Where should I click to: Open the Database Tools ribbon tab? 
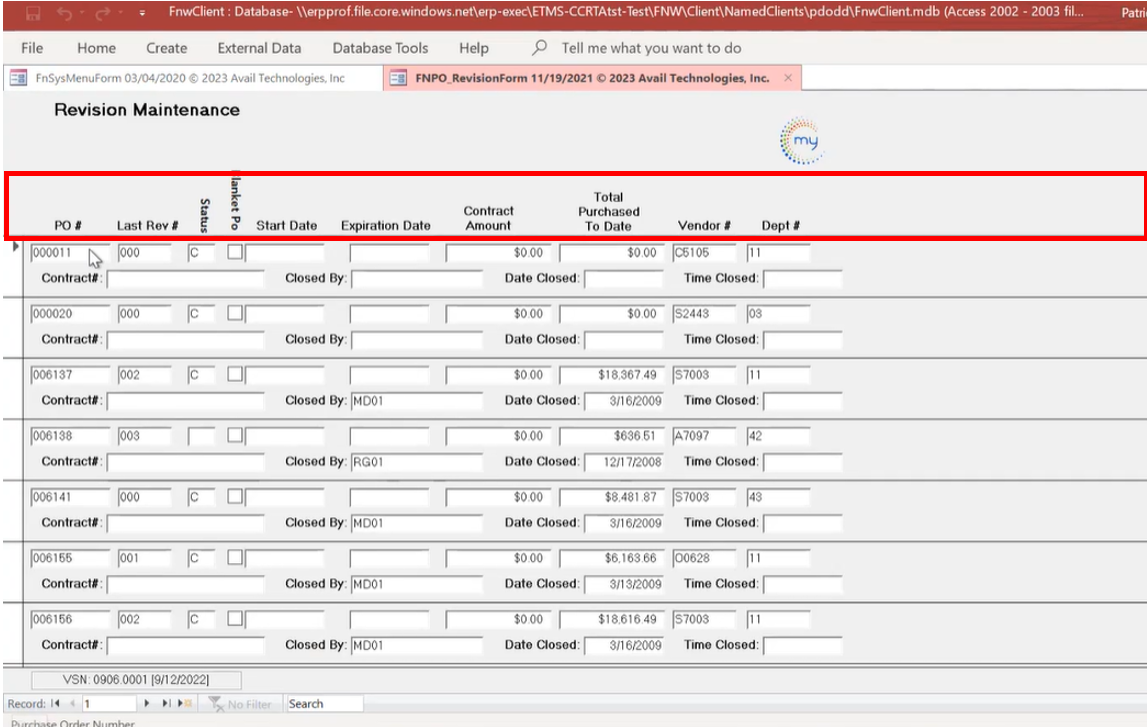380,48
